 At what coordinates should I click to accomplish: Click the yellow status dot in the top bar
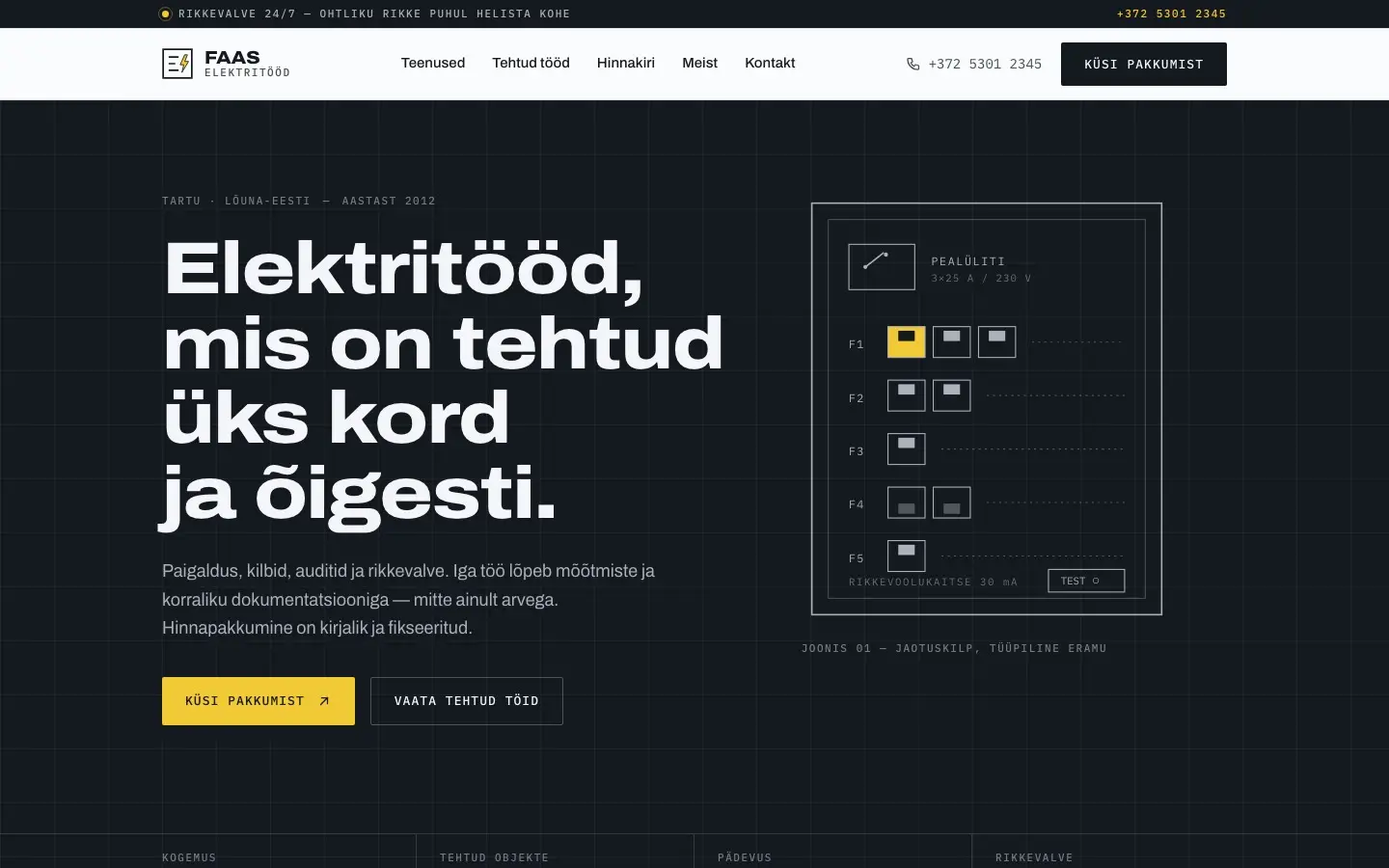165,14
